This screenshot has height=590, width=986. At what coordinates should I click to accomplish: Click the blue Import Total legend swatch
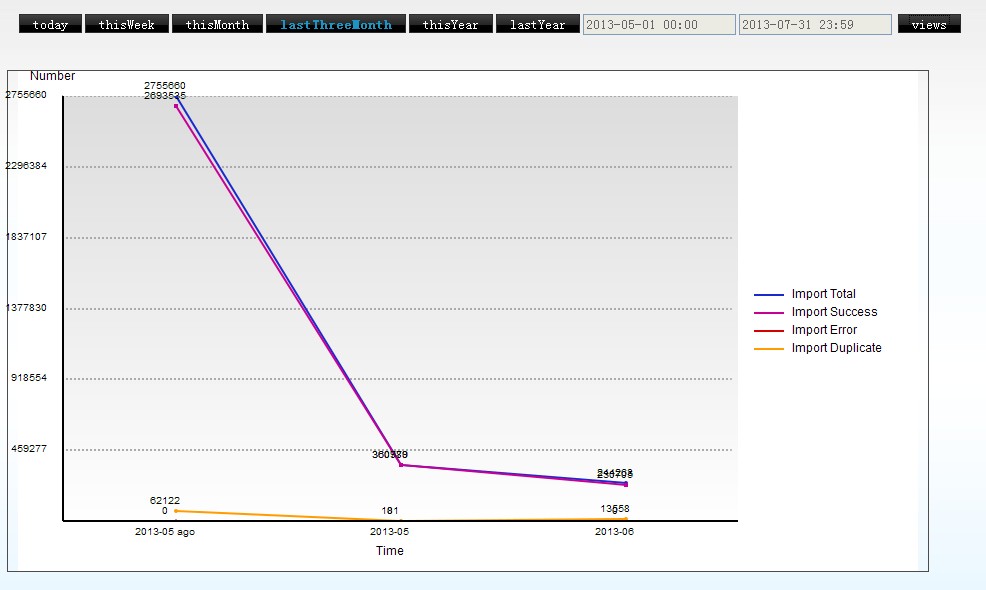tap(768, 295)
